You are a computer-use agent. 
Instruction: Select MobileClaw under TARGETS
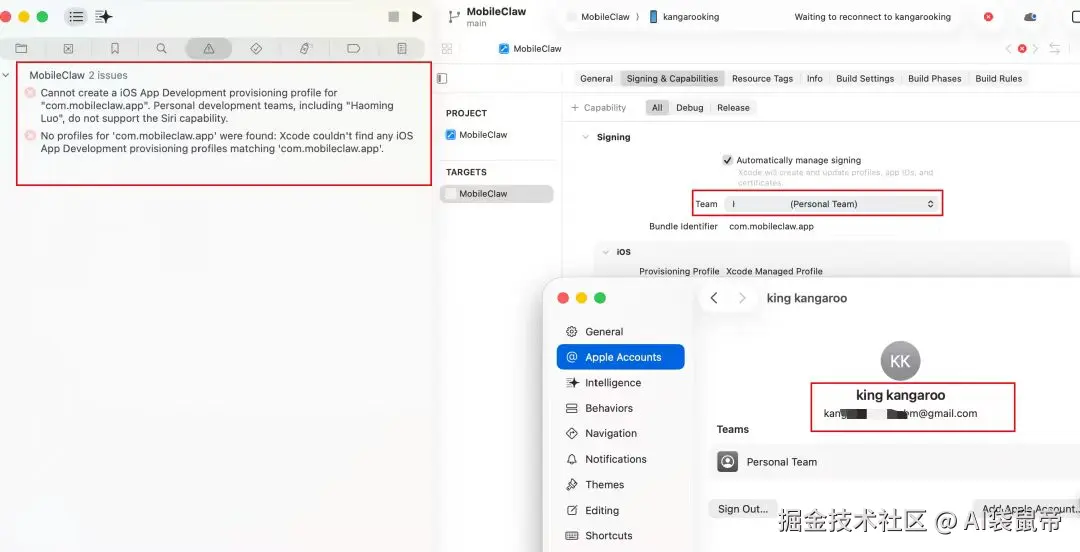(x=497, y=194)
